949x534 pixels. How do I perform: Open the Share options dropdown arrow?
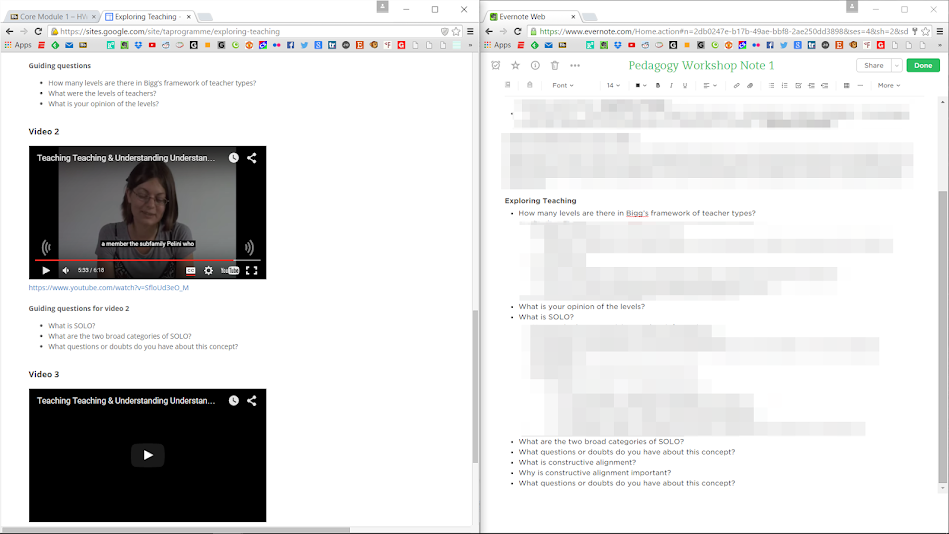click(896, 65)
